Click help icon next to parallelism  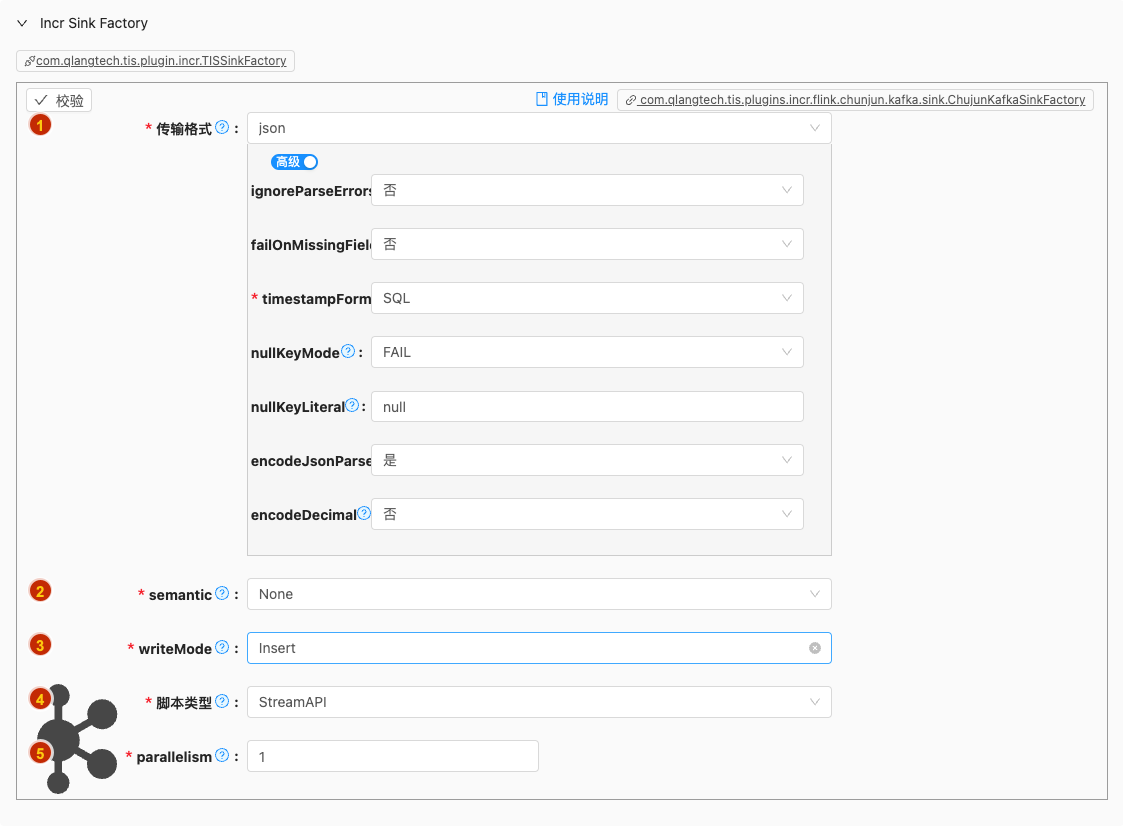pyautogui.click(x=222, y=756)
